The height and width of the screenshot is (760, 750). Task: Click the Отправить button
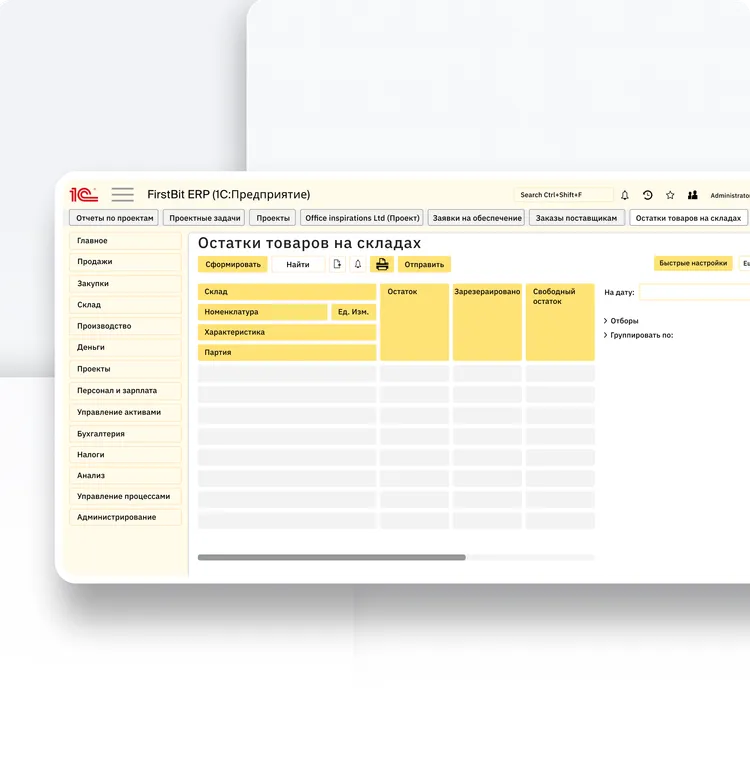[424, 265]
